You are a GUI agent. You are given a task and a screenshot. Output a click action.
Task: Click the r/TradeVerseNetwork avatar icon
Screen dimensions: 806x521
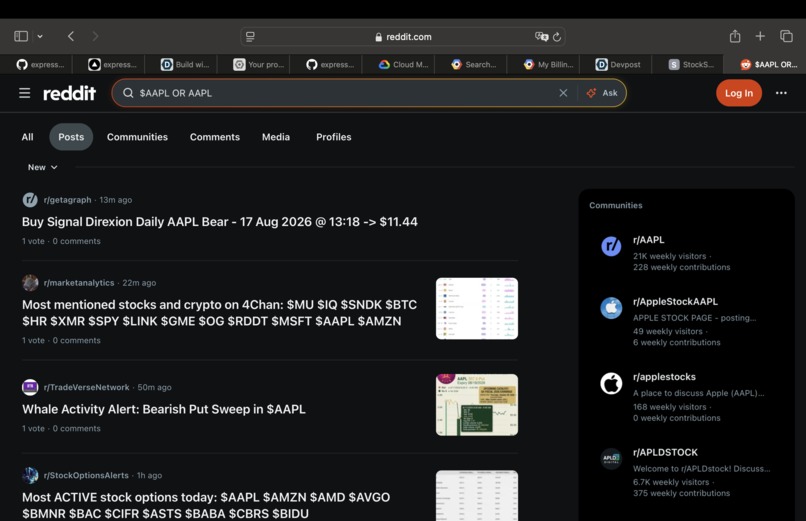pyautogui.click(x=30, y=387)
